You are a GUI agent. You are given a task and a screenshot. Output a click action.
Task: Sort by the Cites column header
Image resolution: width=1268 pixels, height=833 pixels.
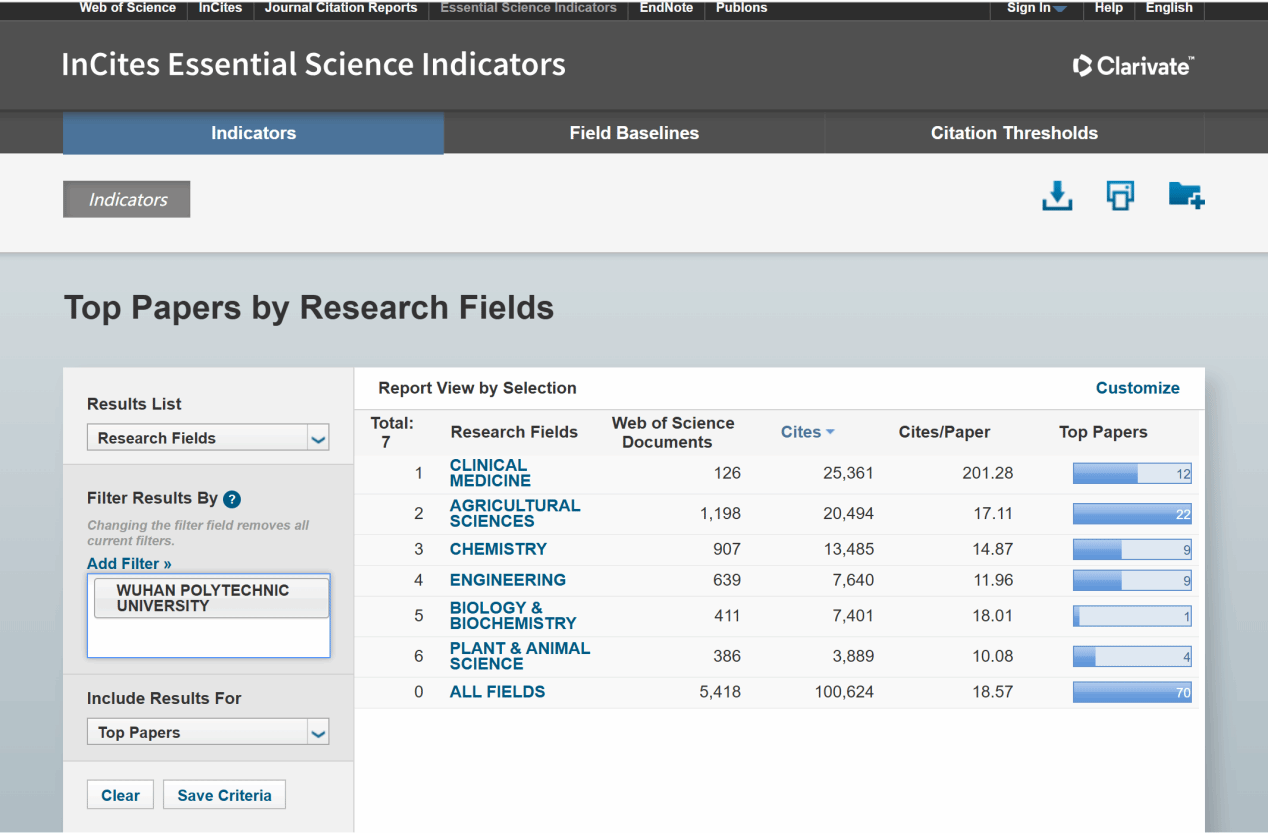[807, 432]
